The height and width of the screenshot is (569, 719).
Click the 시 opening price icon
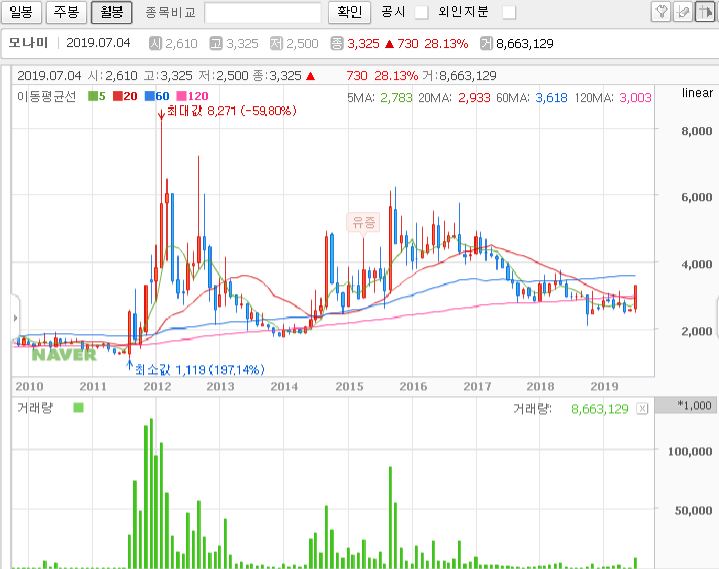coord(155,44)
